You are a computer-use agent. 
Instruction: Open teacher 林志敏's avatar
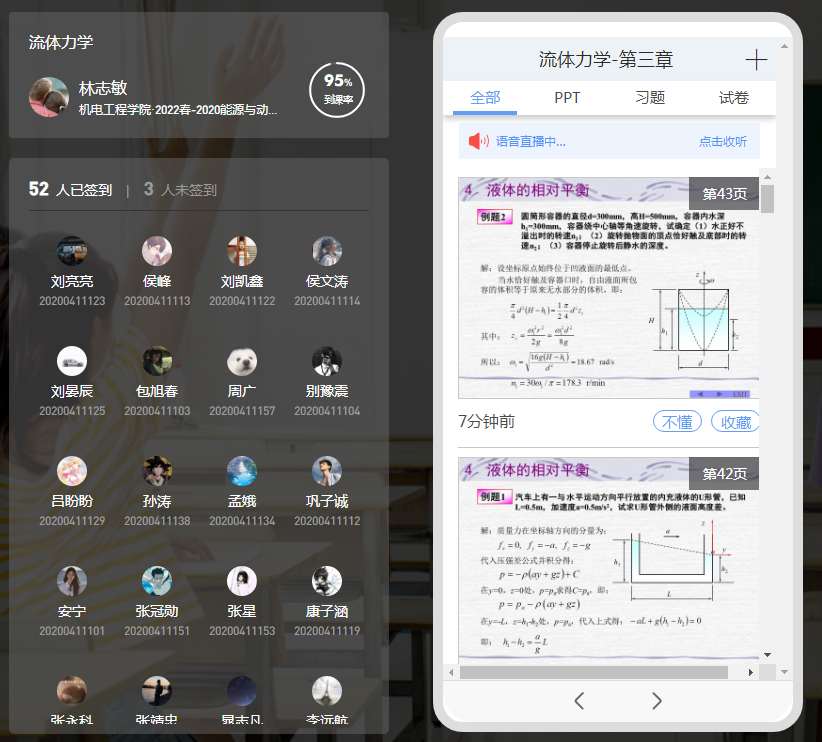(x=49, y=97)
